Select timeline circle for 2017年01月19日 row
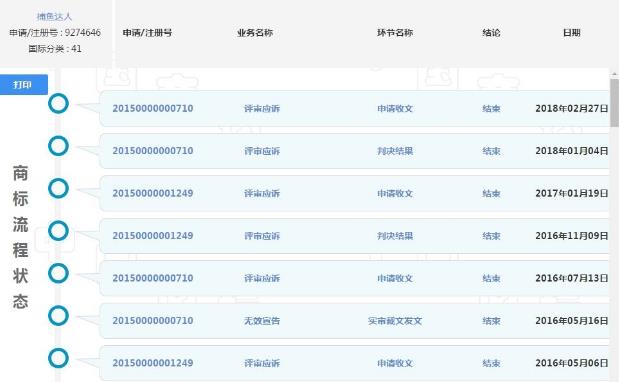 point(58,188)
